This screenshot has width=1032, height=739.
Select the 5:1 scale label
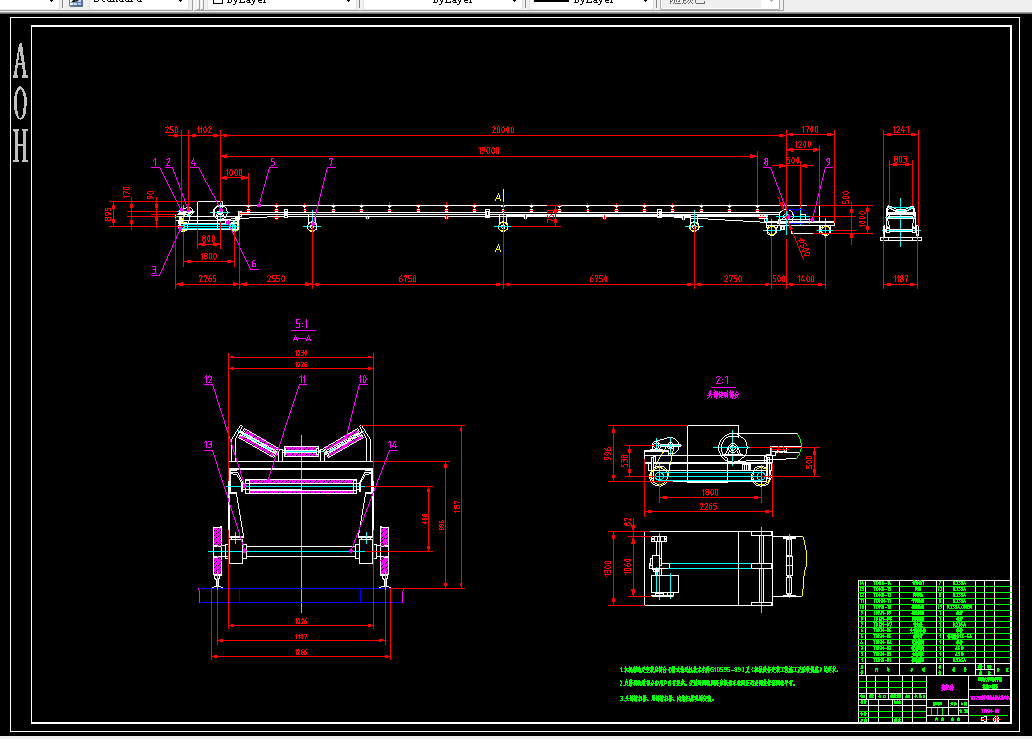301,324
